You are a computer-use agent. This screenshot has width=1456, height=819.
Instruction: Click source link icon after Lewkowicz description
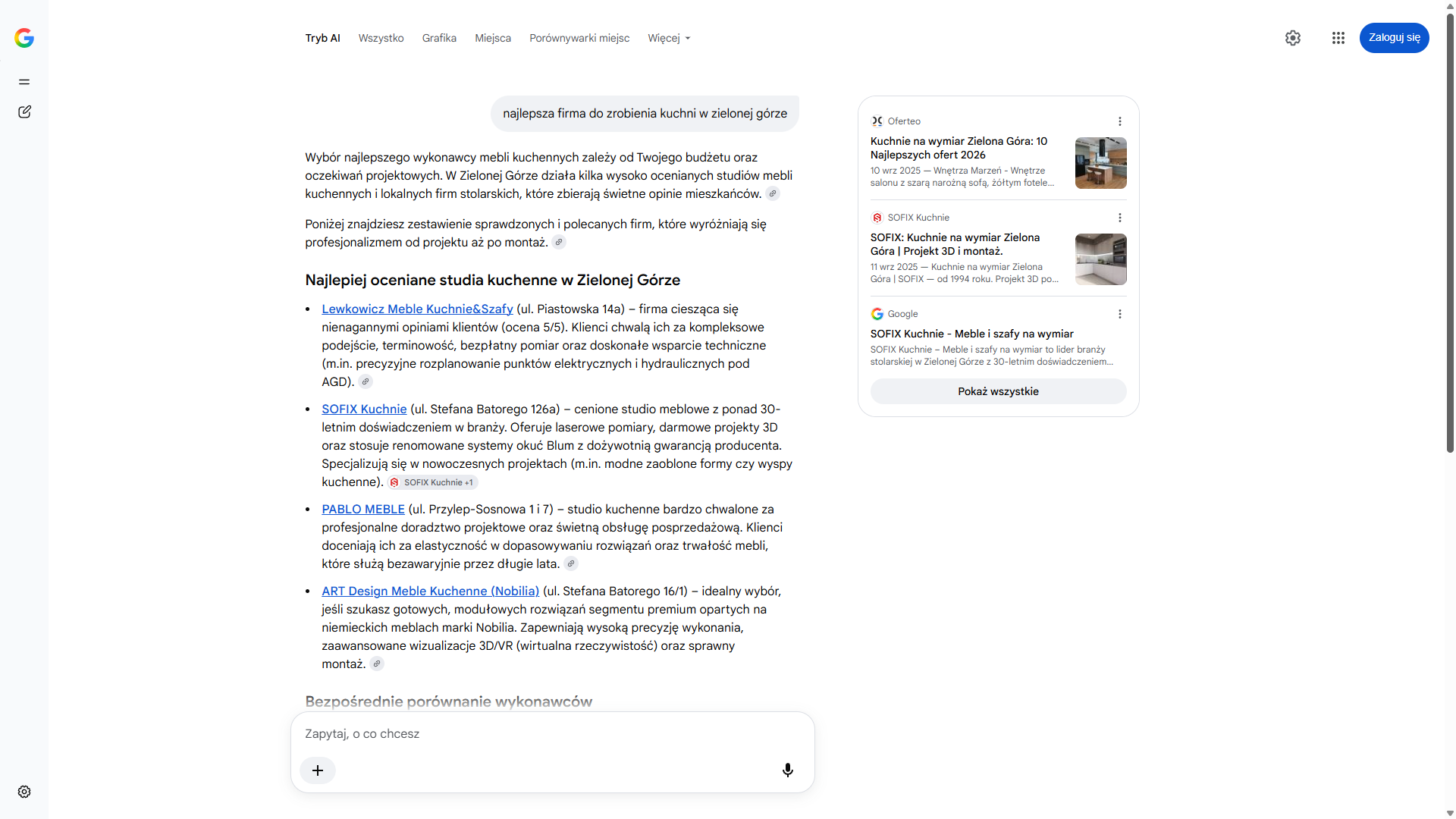click(366, 382)
